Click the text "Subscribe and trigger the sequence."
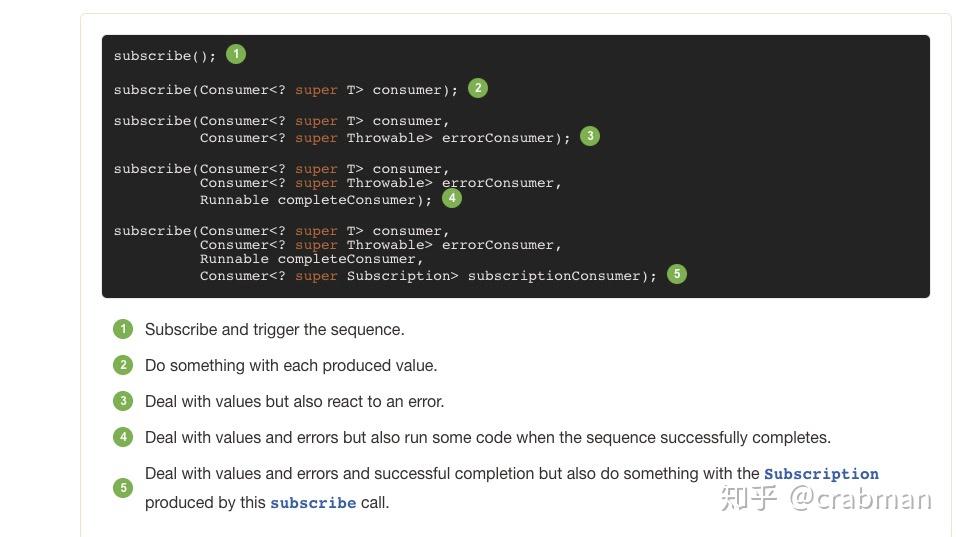956x537 pixels. pyautogui.click(x=274, y=330)
